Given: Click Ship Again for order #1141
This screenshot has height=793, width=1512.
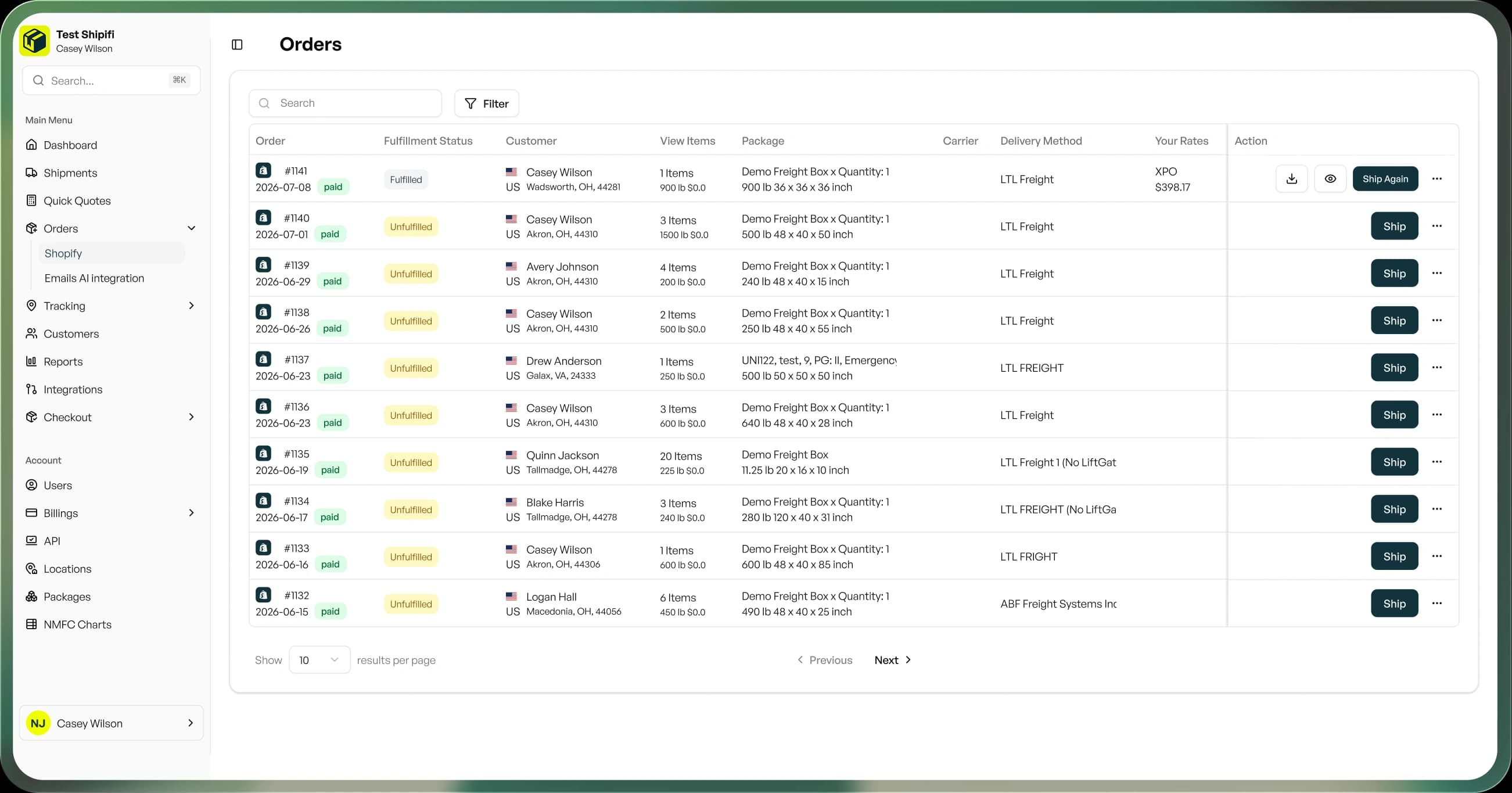Looking at the screenshot, I should [1385, 179].
